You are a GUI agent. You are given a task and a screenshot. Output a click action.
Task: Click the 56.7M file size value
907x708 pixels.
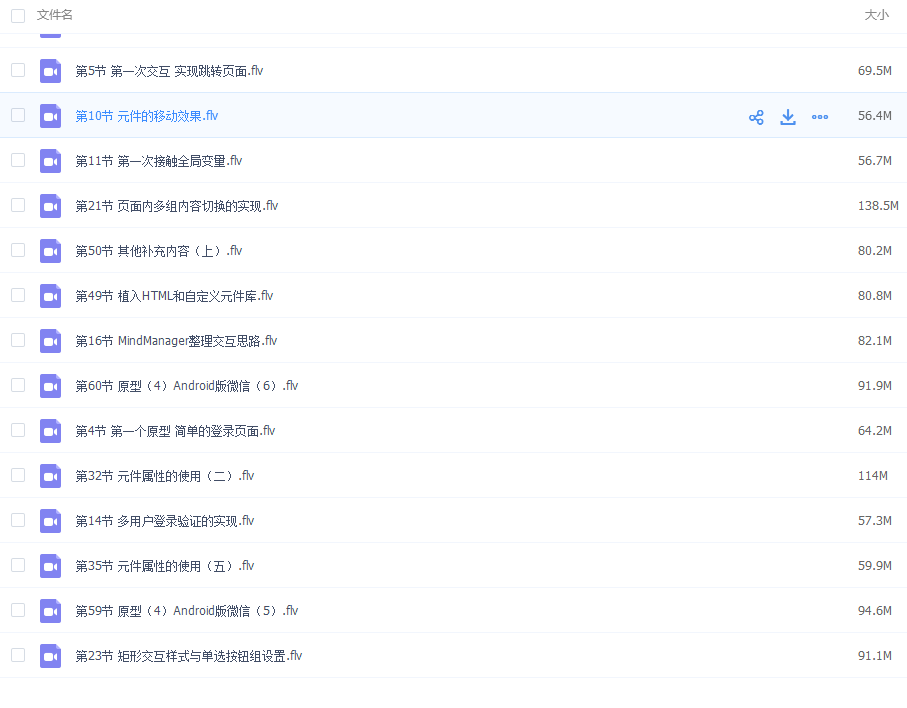point(875,161)
